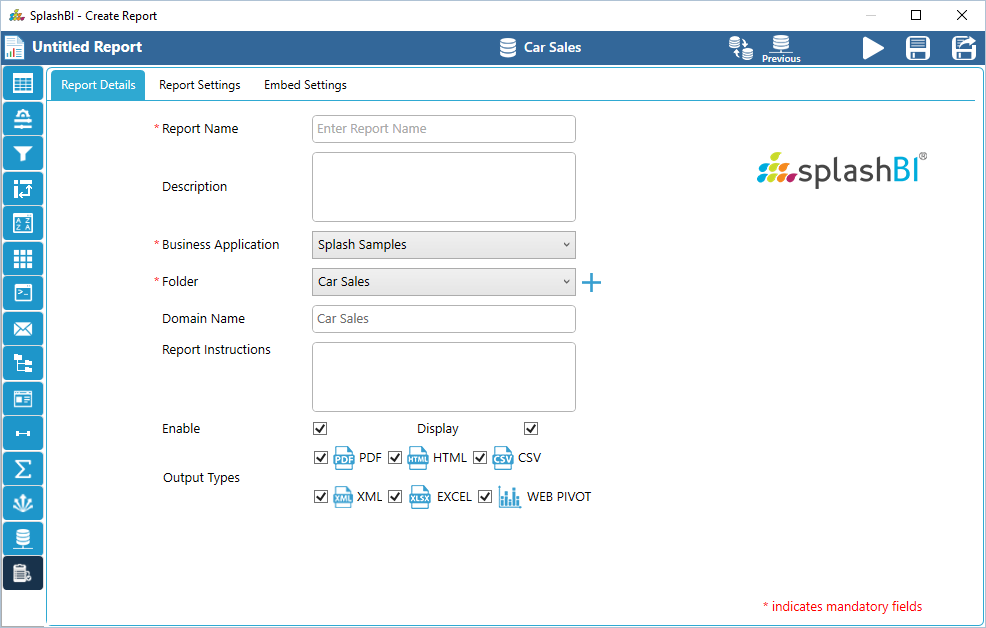Viewport: 986px width, 628px height.
Task: Open the email envelope icon in sidebar
Action: click(x=23, y=329)
